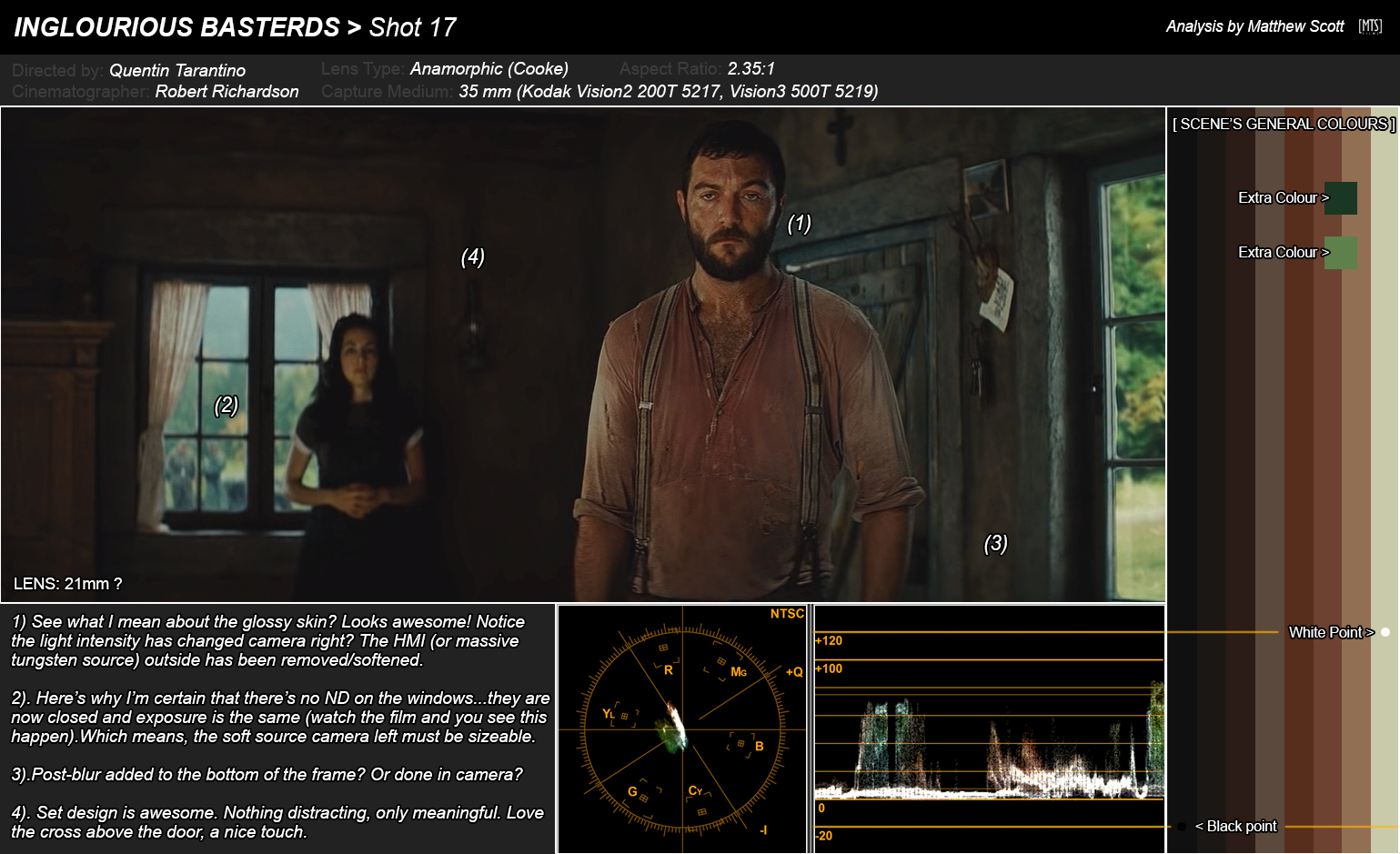Viewport: 1400px width, 854px height.
Task: Click the 'Capture Medium:' field label
Action: coord(387,91)
